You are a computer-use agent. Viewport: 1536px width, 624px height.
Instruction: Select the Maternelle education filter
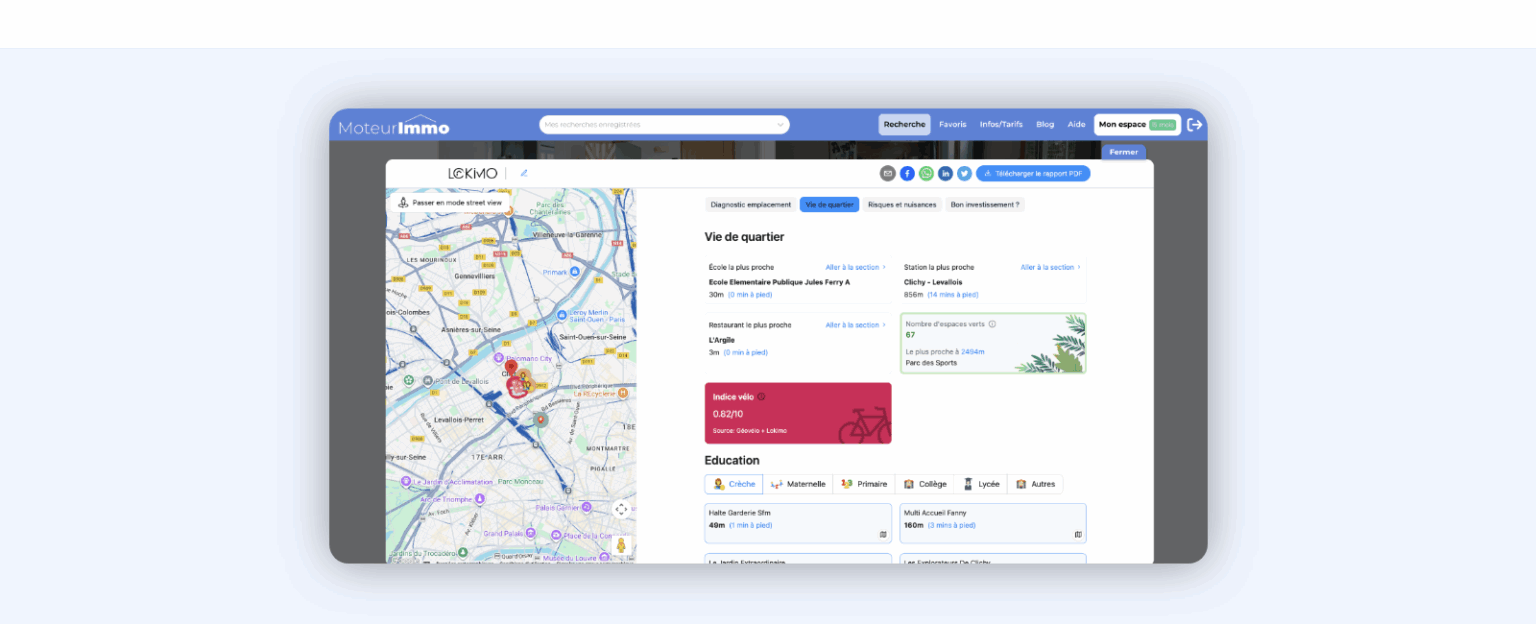pyautogui.click(x=797, y=484)
